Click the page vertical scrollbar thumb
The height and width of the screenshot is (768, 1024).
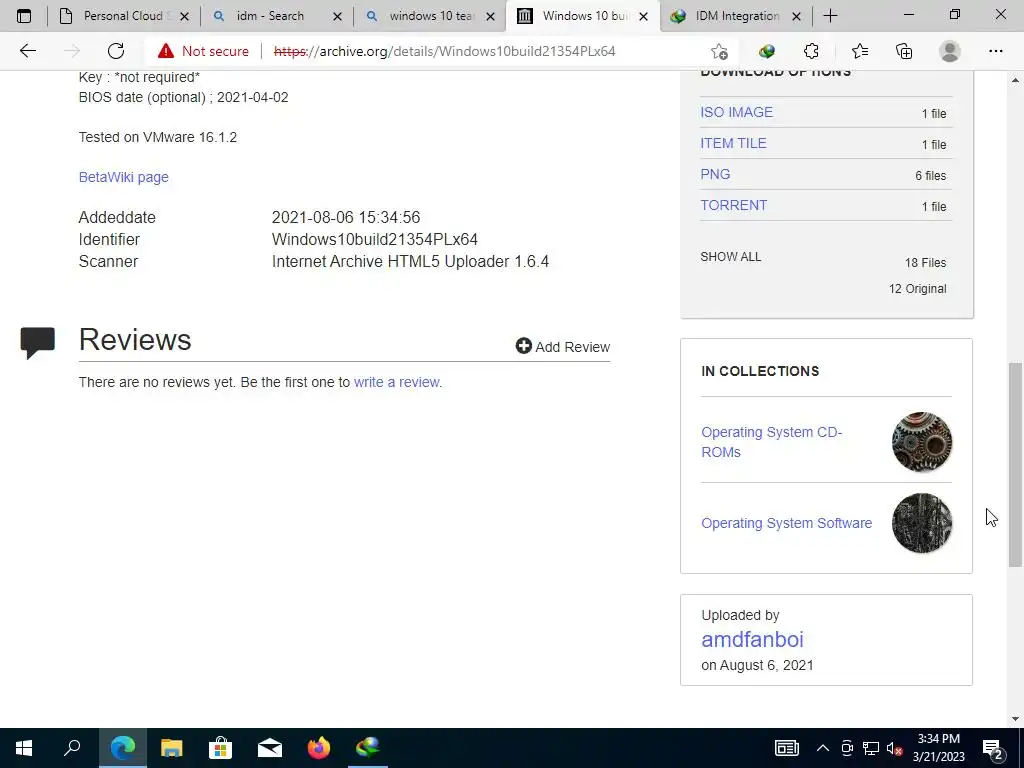pos(1016,464)
